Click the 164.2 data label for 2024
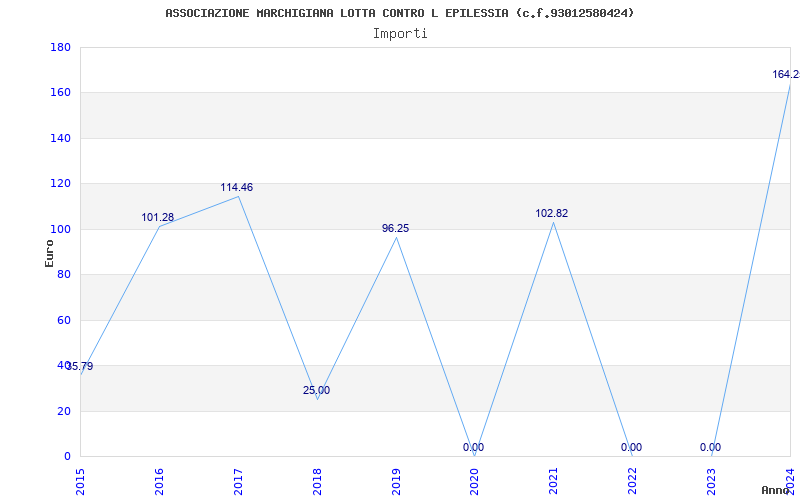The height and width of the screenshot is (500, 800). (x=786, y=74)
